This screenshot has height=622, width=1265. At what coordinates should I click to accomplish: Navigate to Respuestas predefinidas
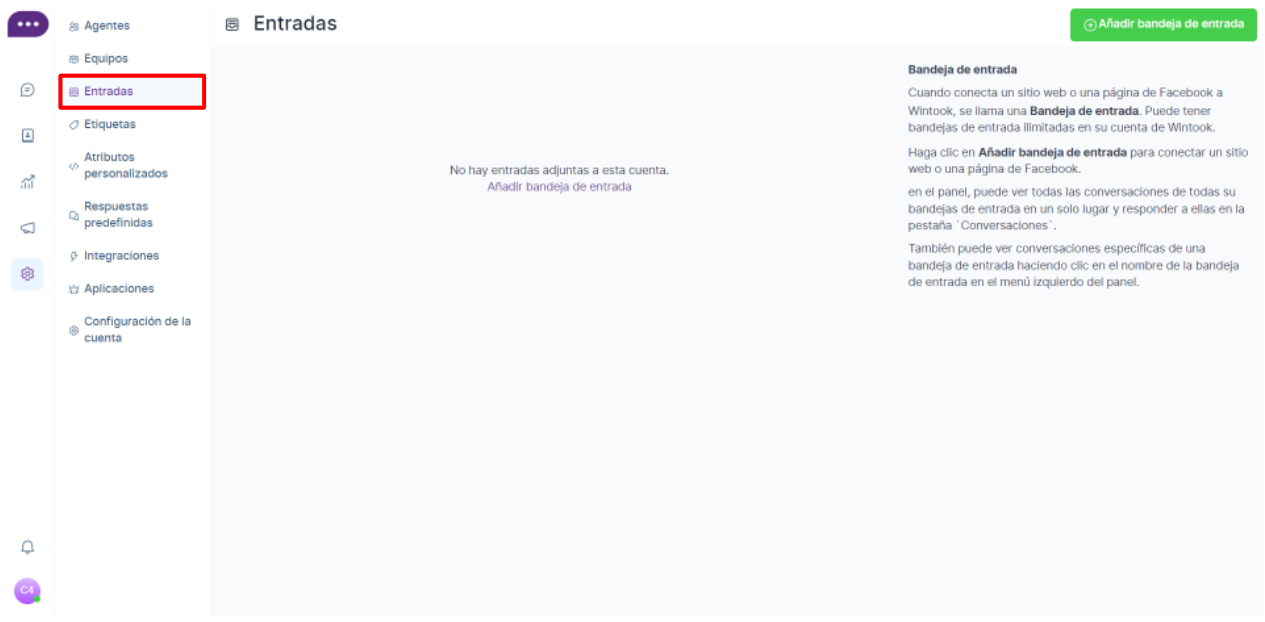(x=118, y=215)
